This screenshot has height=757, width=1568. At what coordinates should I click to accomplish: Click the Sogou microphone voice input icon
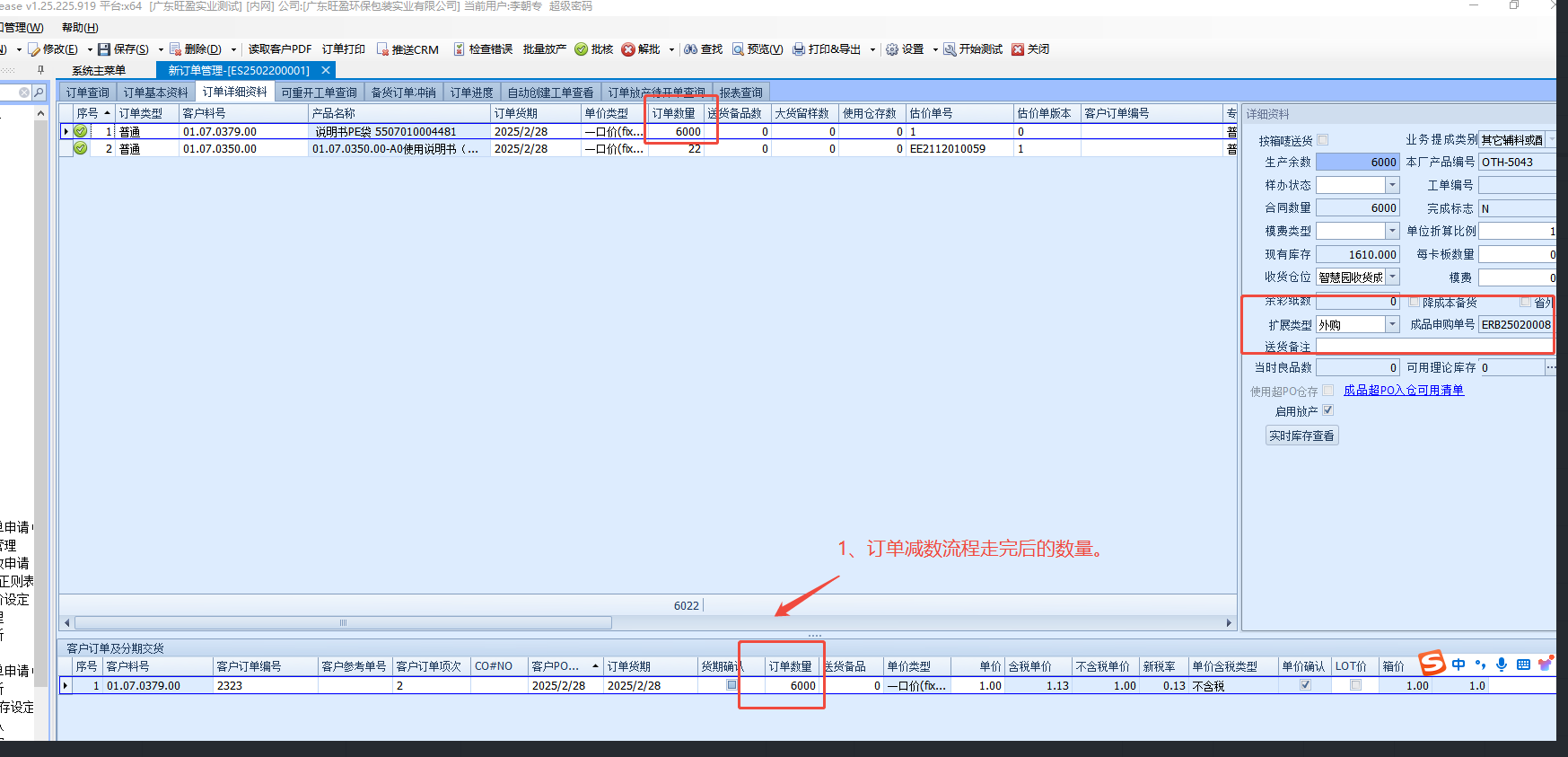tap(1502, 665)
